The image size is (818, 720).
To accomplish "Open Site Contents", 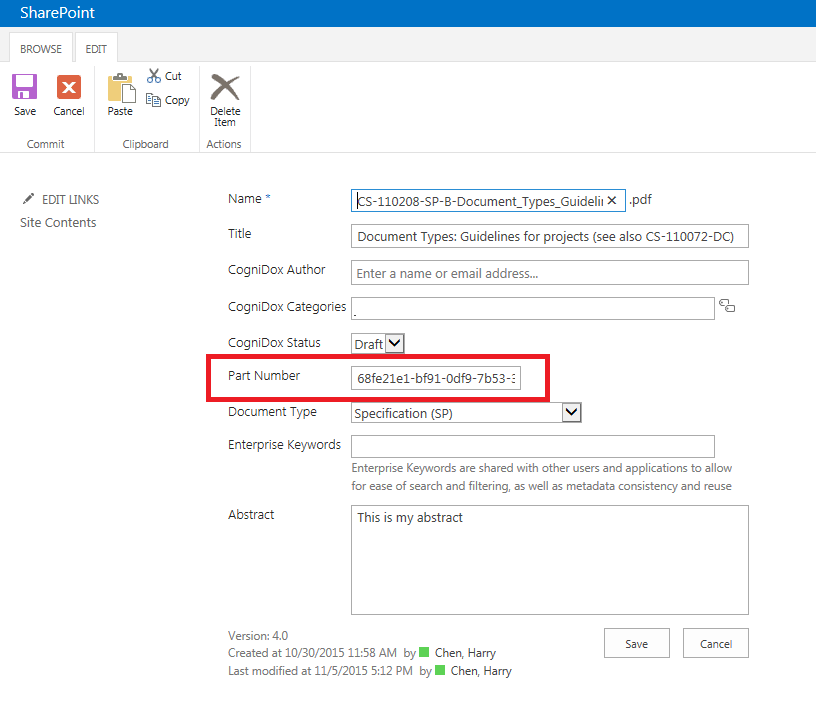I will pyautogui.click(x=57, y=222).
